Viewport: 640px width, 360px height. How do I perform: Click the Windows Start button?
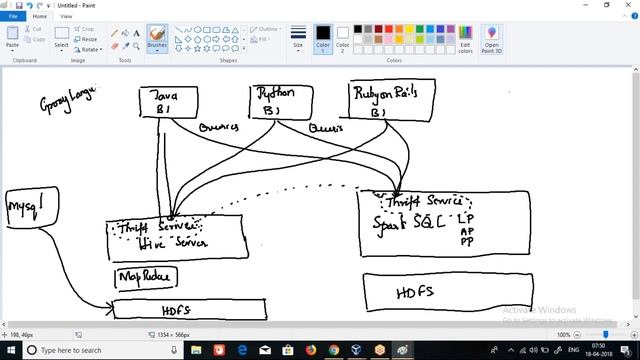coord(11,350)
